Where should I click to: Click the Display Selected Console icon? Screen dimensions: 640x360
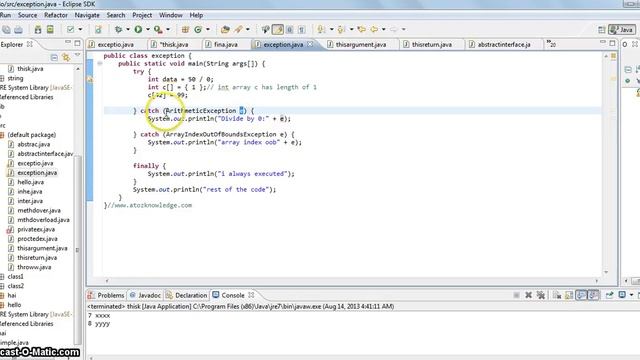[x=622, y=295]
